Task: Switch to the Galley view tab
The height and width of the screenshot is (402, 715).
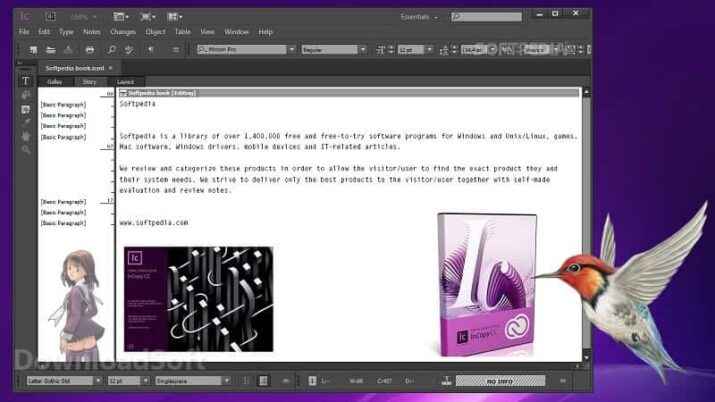Action: 55,81
